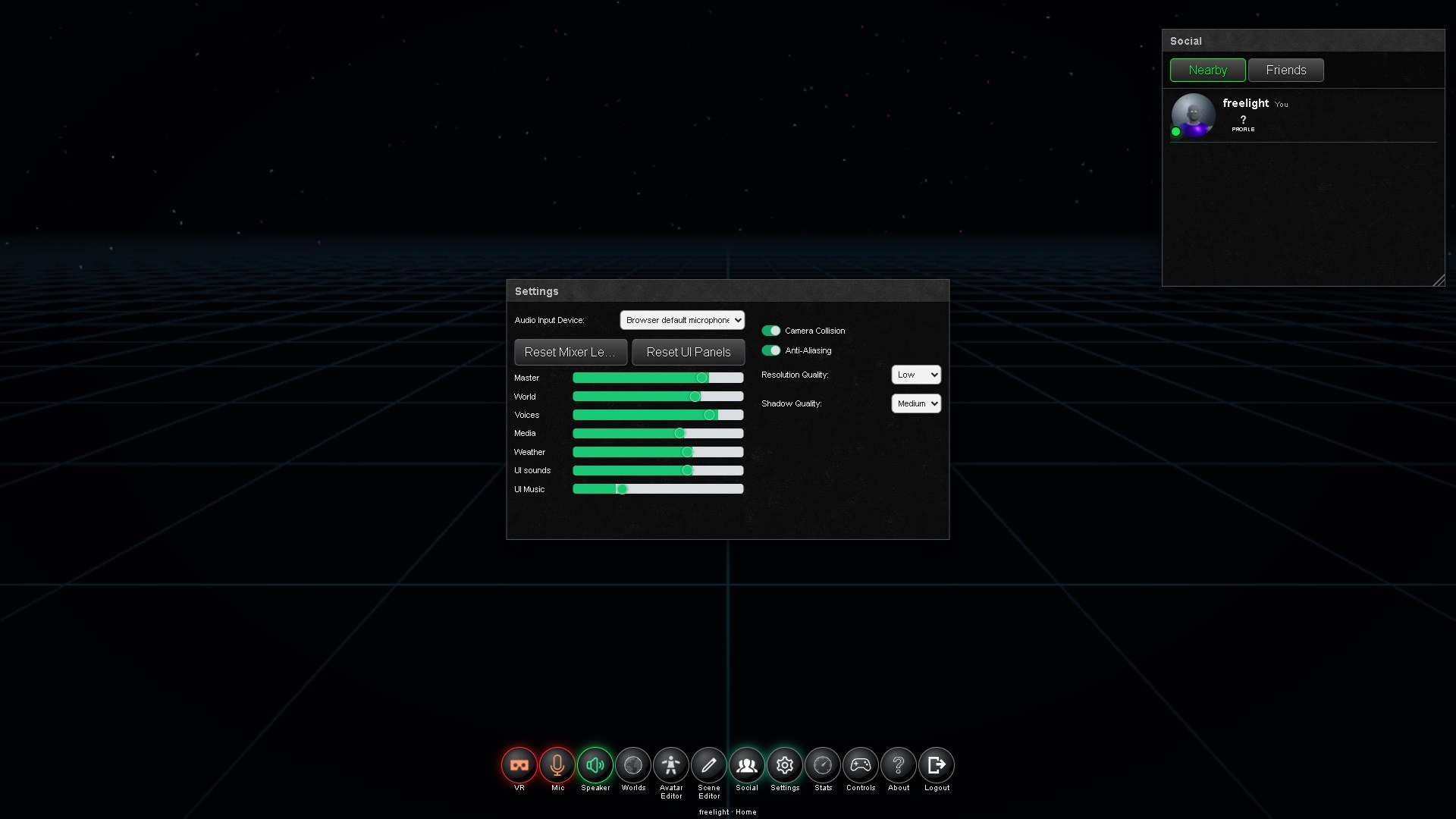
Task: Toggle the Mic icon in bottom bar
Action: 557,765
